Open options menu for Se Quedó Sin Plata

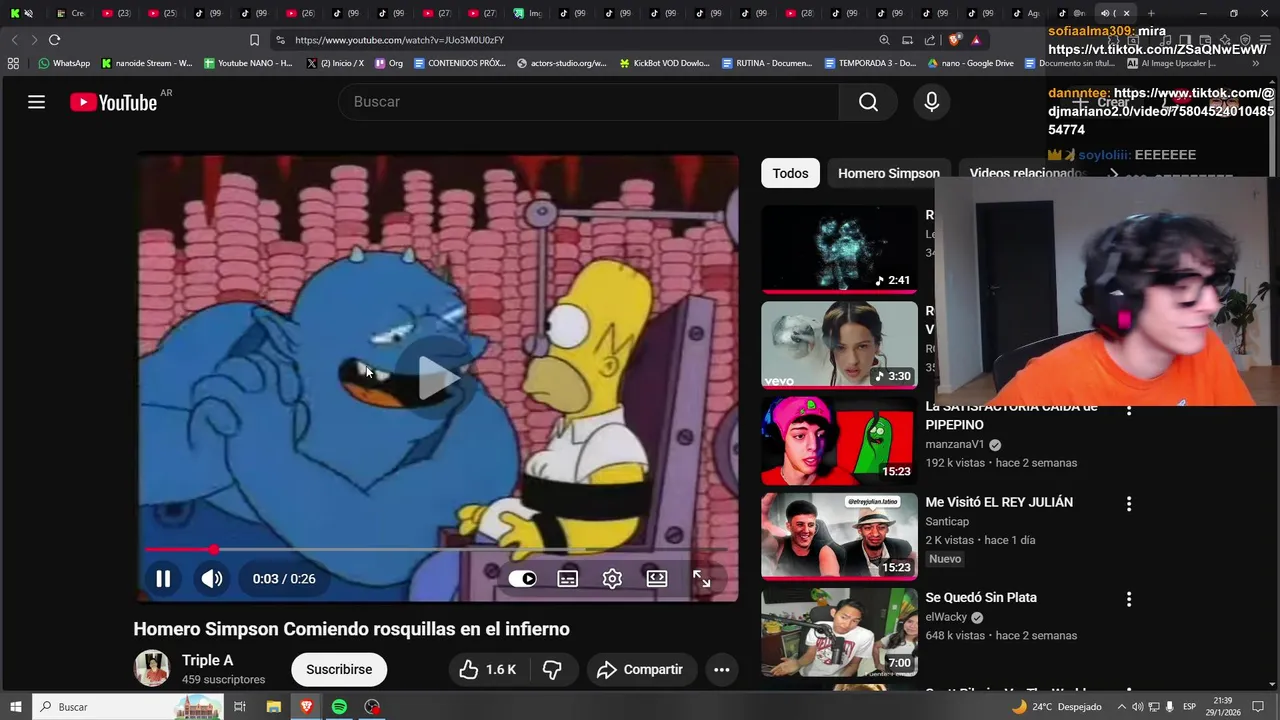(1129, 599)
